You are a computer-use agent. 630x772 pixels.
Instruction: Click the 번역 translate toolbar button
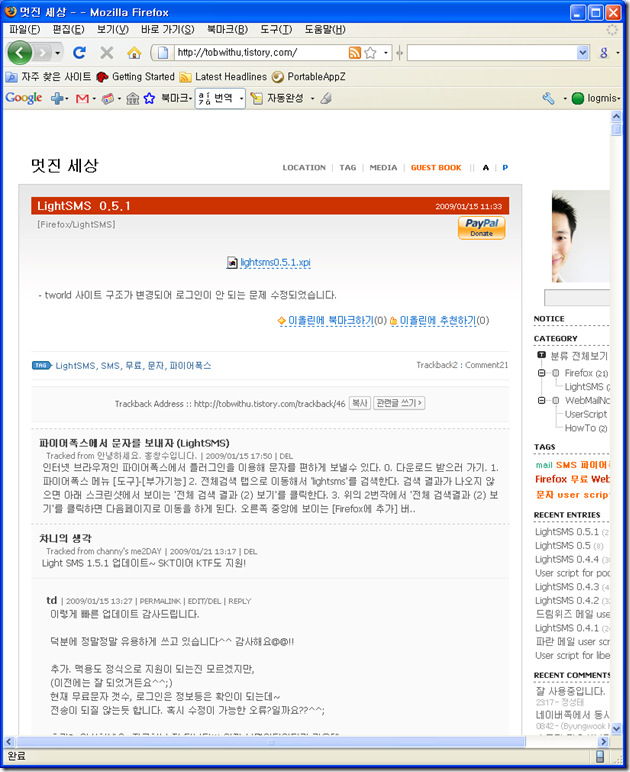pyautogui.click(x=216, y=98)
